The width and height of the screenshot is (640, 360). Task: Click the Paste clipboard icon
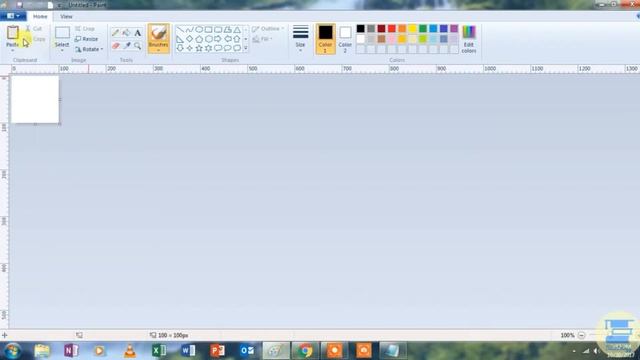(13, 33)
